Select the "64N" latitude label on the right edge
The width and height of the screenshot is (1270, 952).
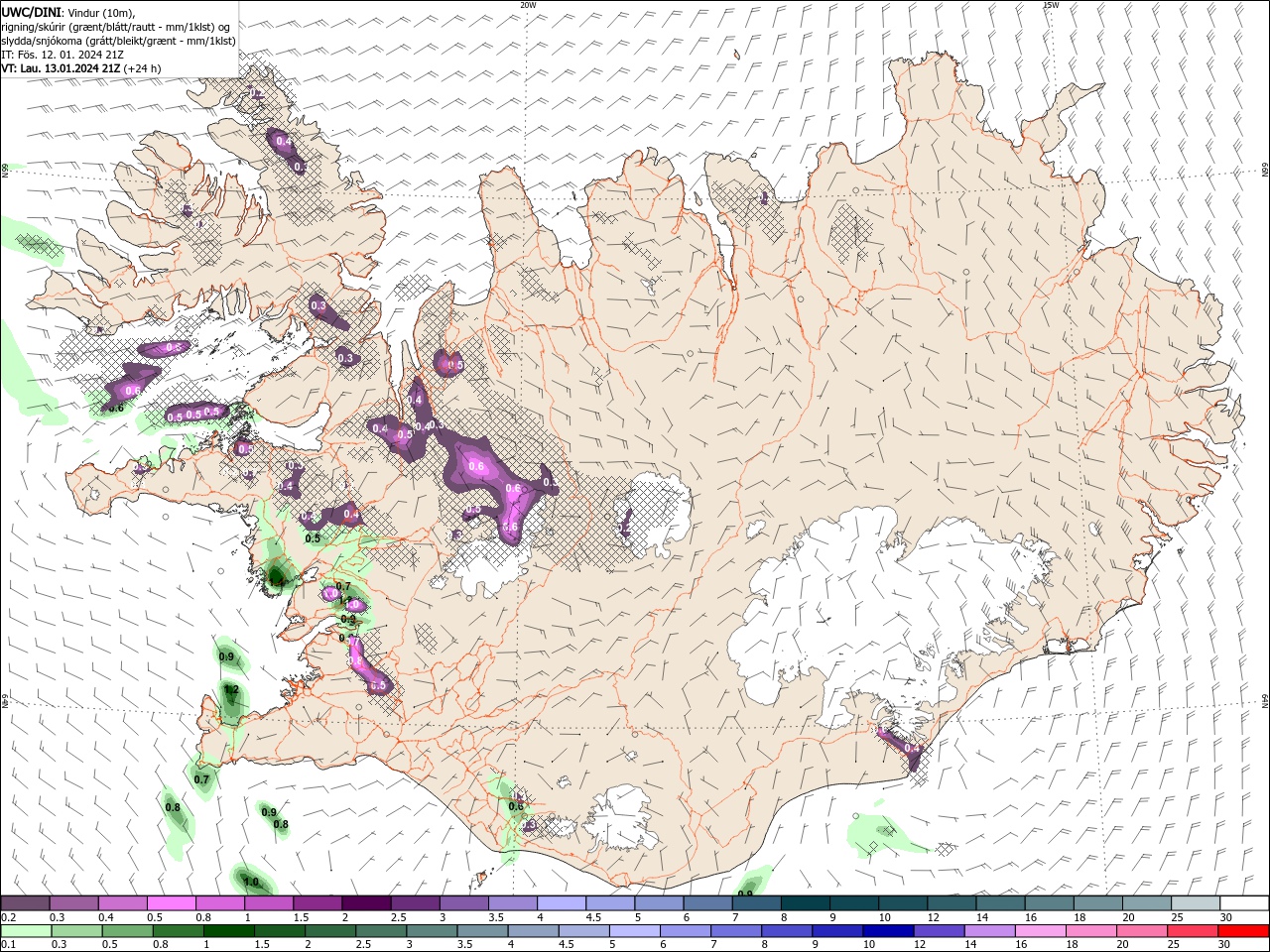(1265, 701)
